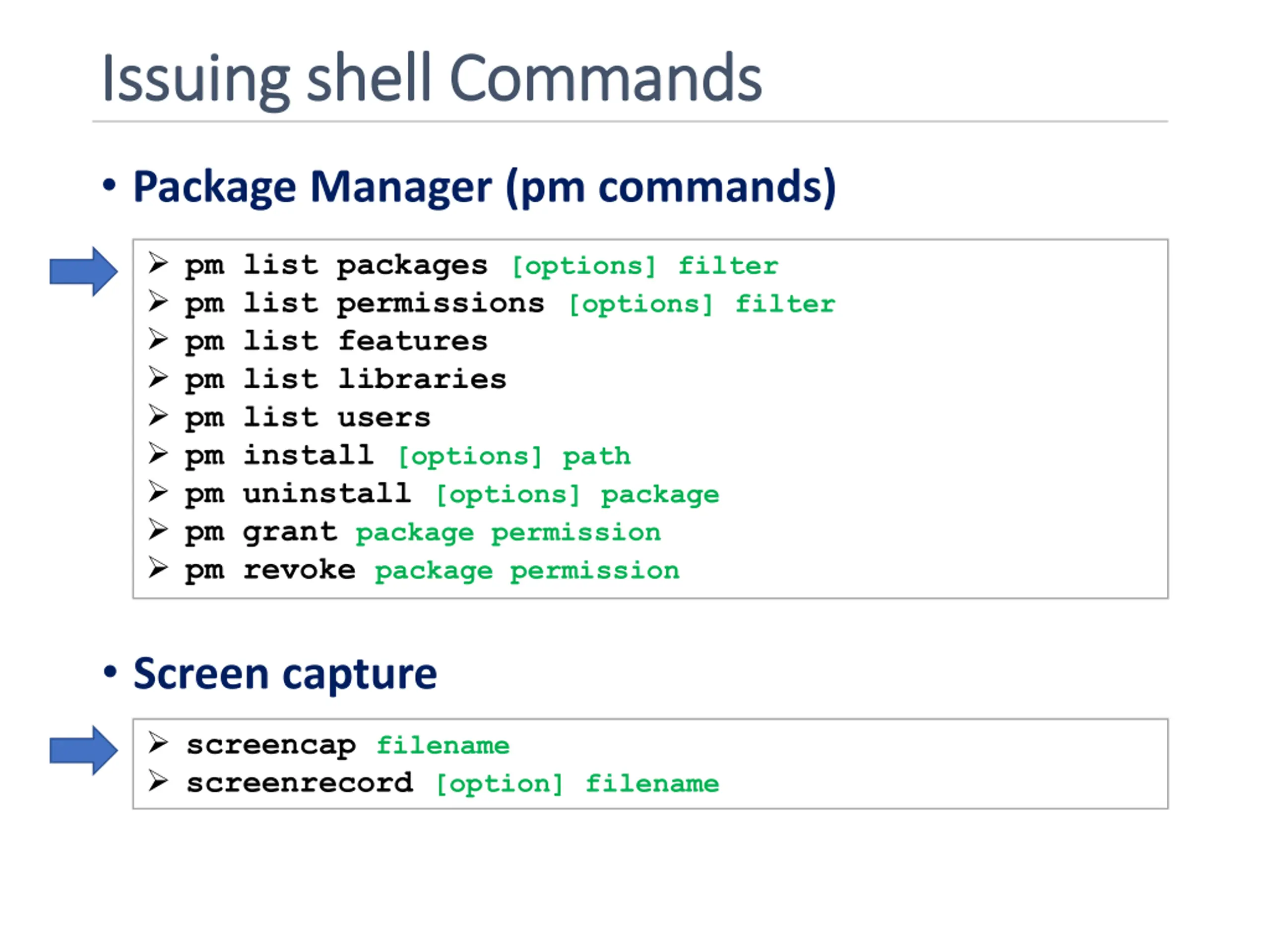Click green package permission after pm grant
Image resolution: width=1270 pixels, height=952 pixels.
(508, 533)
